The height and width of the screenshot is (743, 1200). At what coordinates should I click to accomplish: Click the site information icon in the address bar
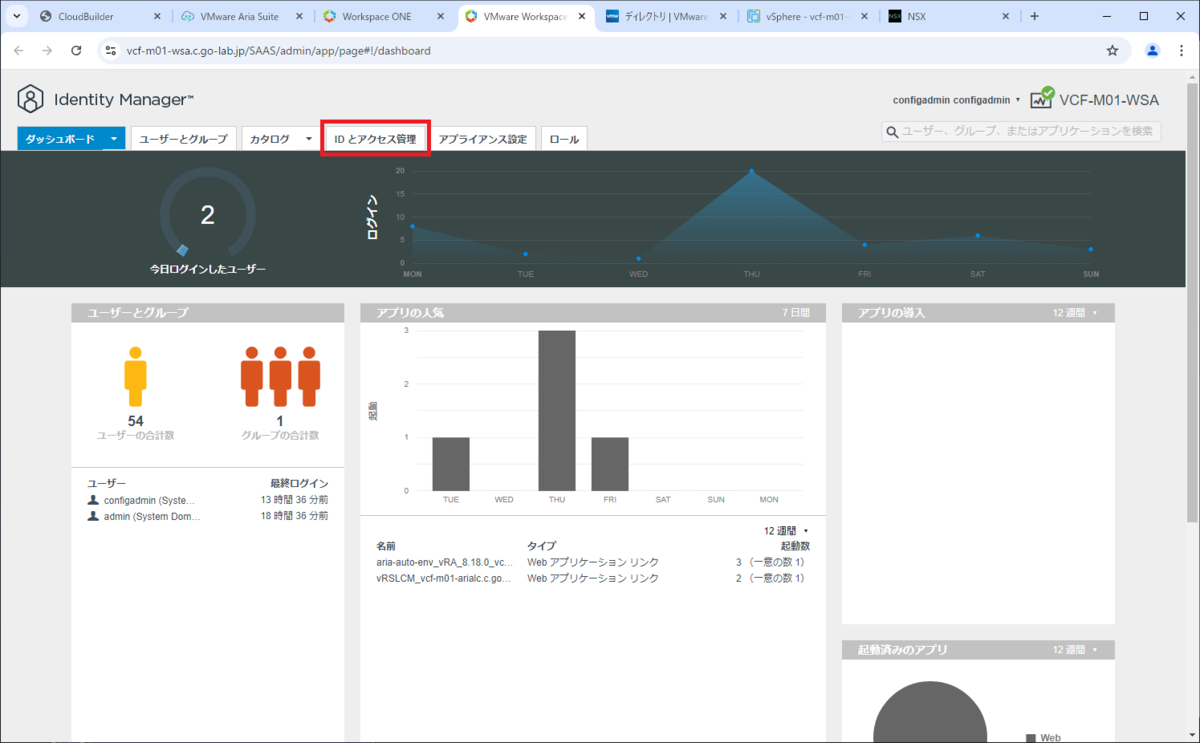pos(110,50)
